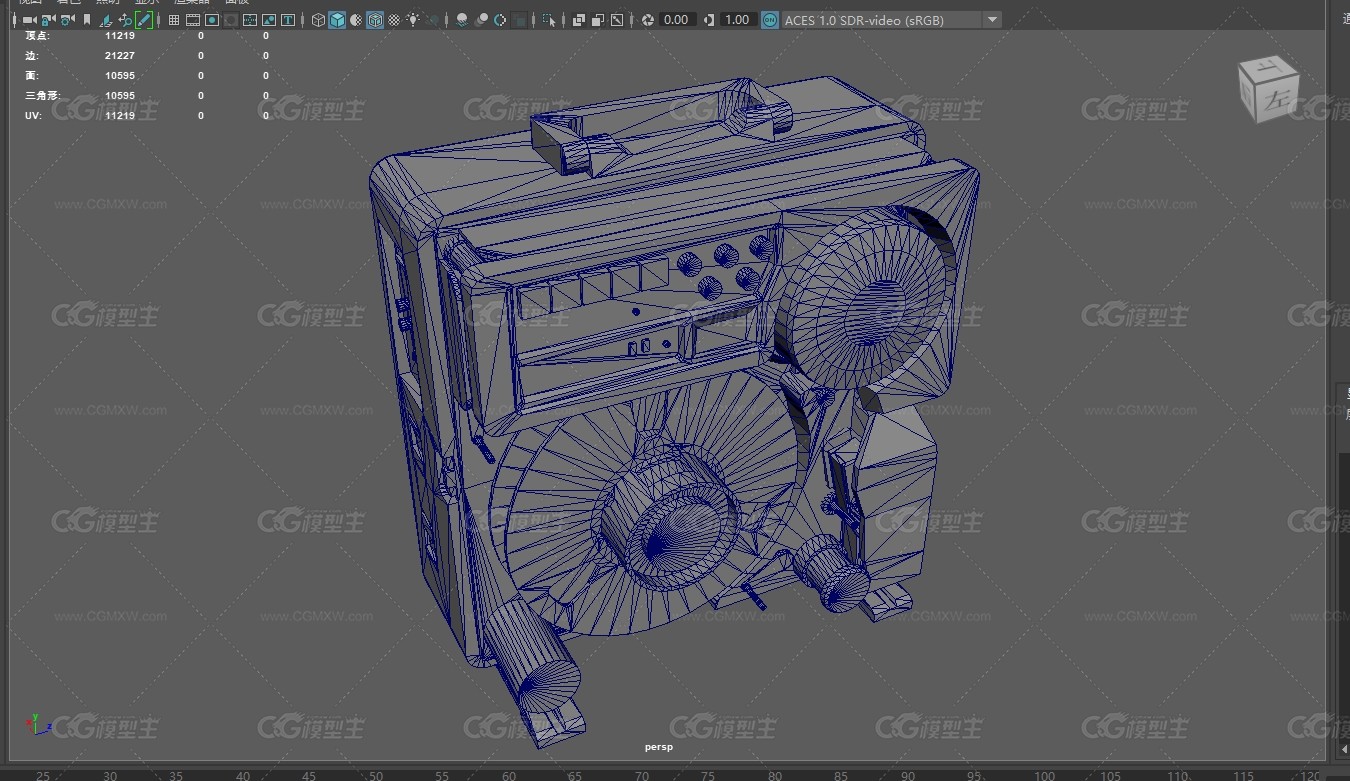This screenshot has width=1350, height=781.
Task: Toggle the Lock Camera icon
Action: click(x=47, y=19)
